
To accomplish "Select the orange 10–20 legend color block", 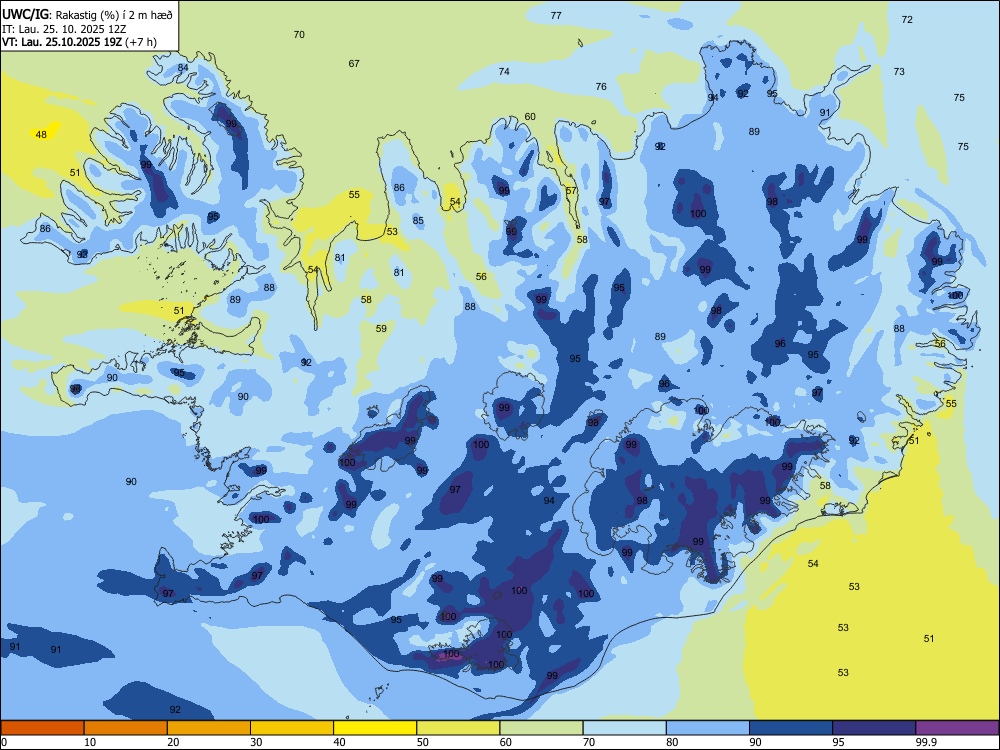I will (126, 728).
